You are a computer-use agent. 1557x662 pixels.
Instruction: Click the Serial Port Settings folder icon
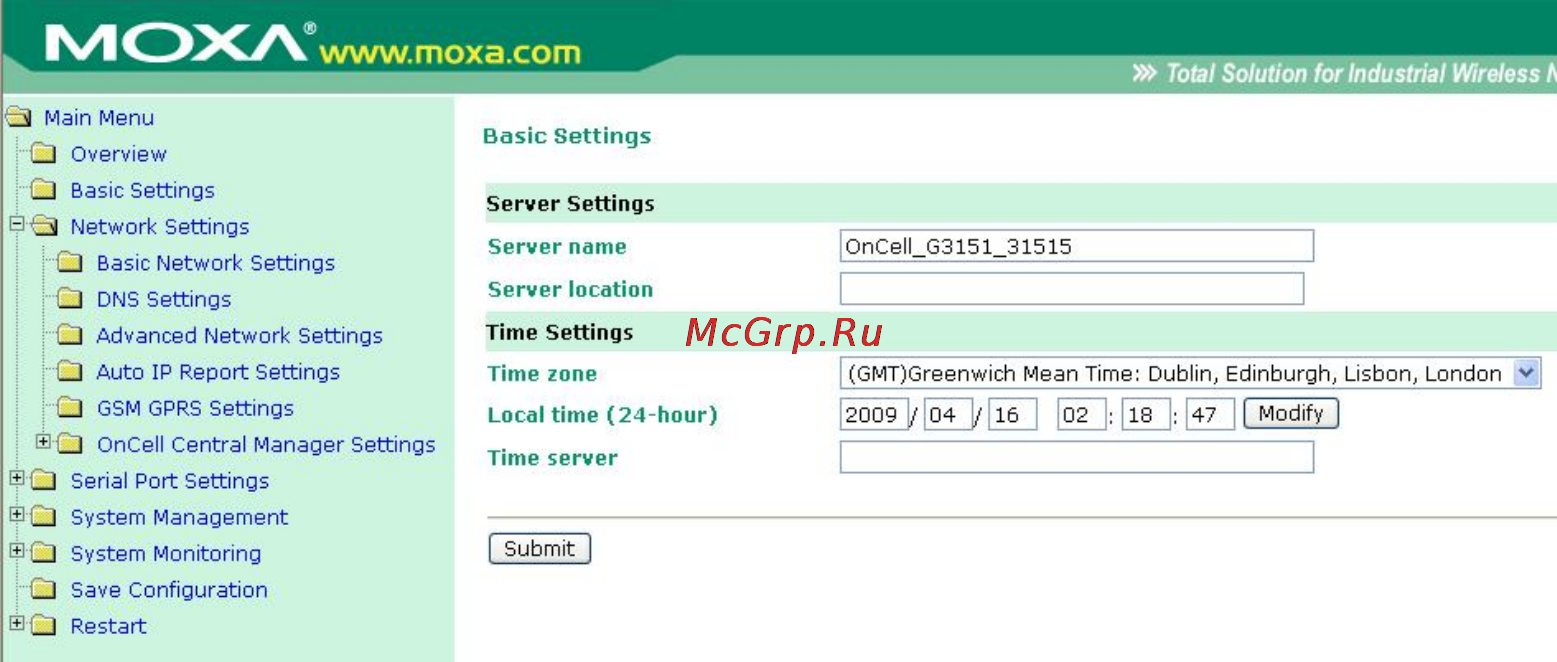[x=43, y=481]
